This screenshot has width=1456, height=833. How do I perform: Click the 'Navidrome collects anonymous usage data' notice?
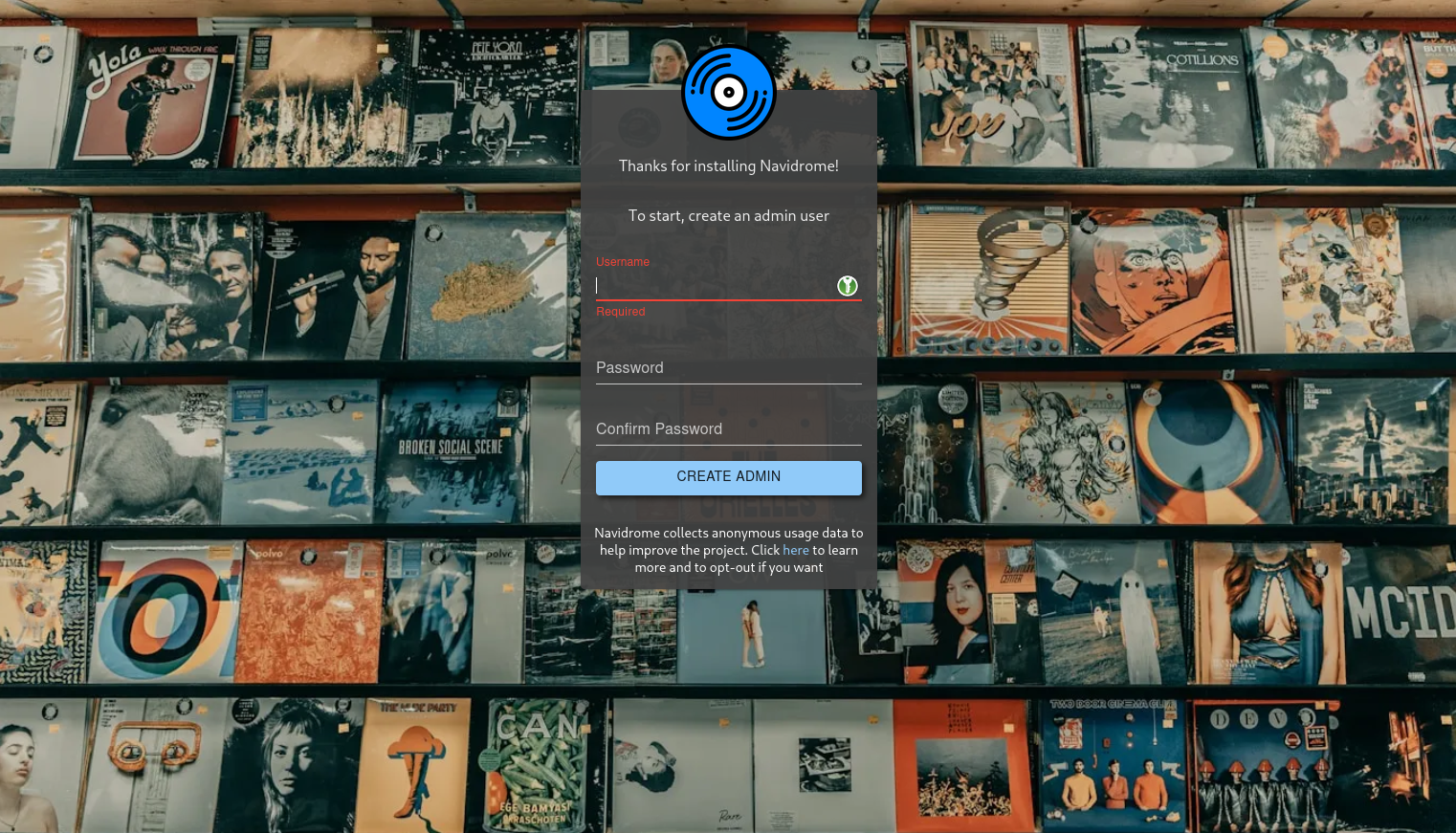pos(729,551)
